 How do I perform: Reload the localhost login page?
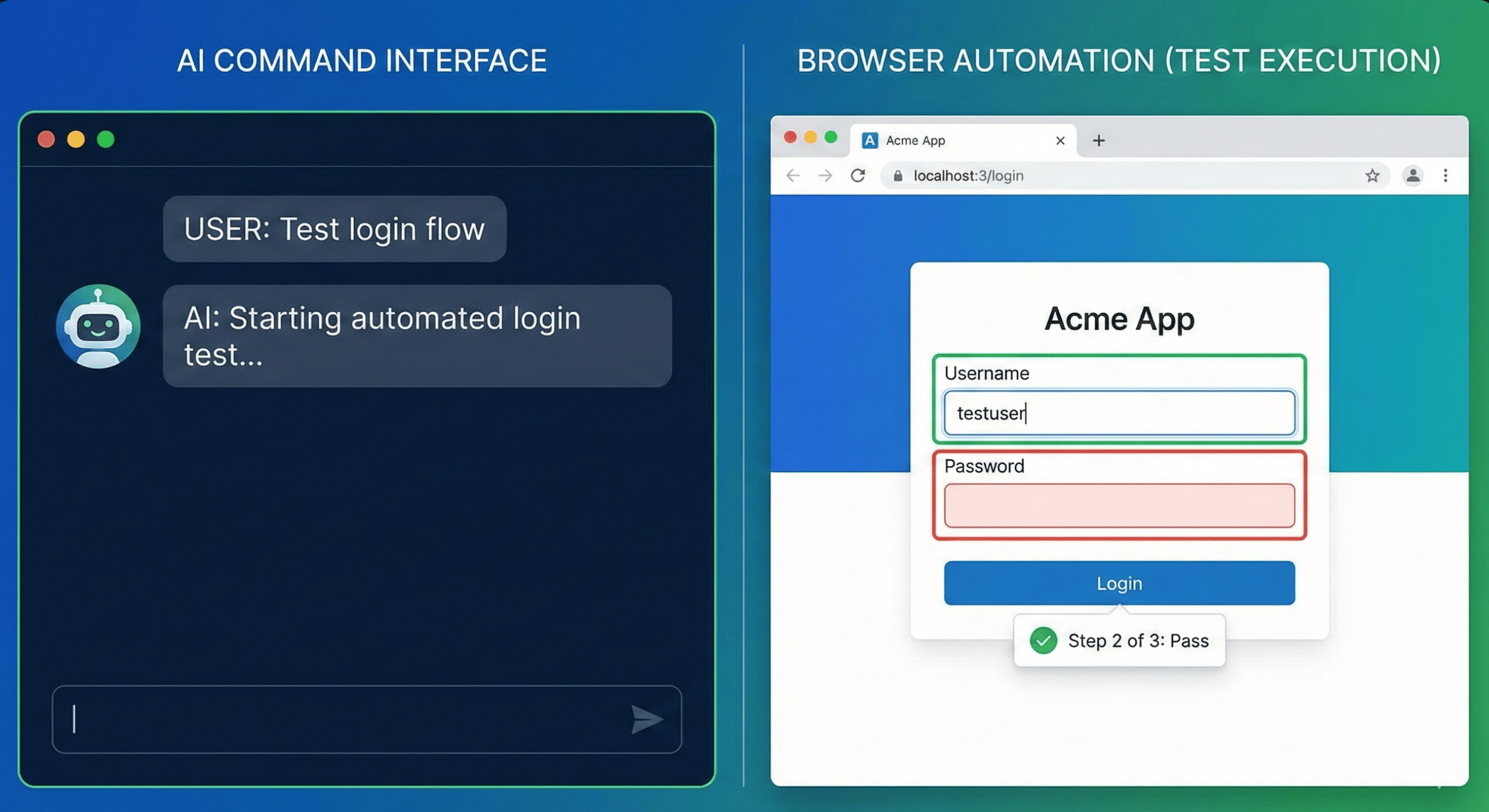tap(858, 175)
